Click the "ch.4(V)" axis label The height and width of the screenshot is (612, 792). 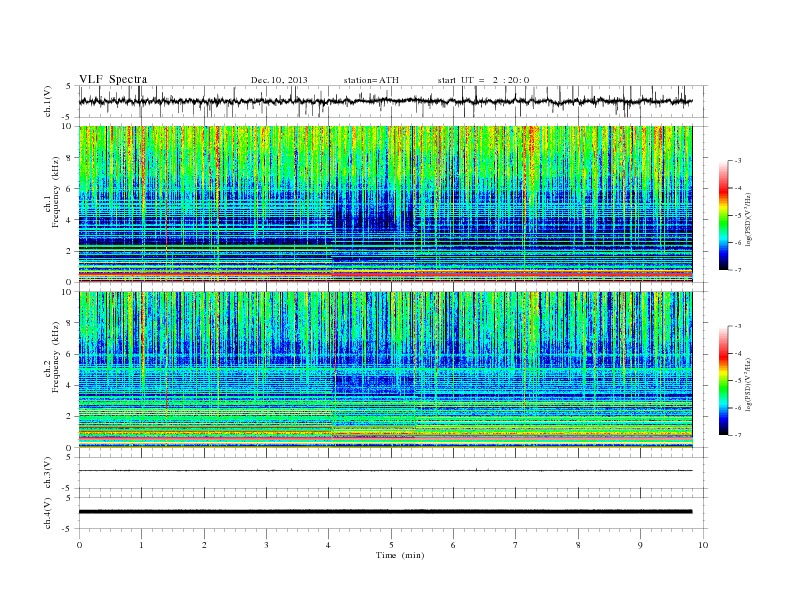(x=48, y=513)
